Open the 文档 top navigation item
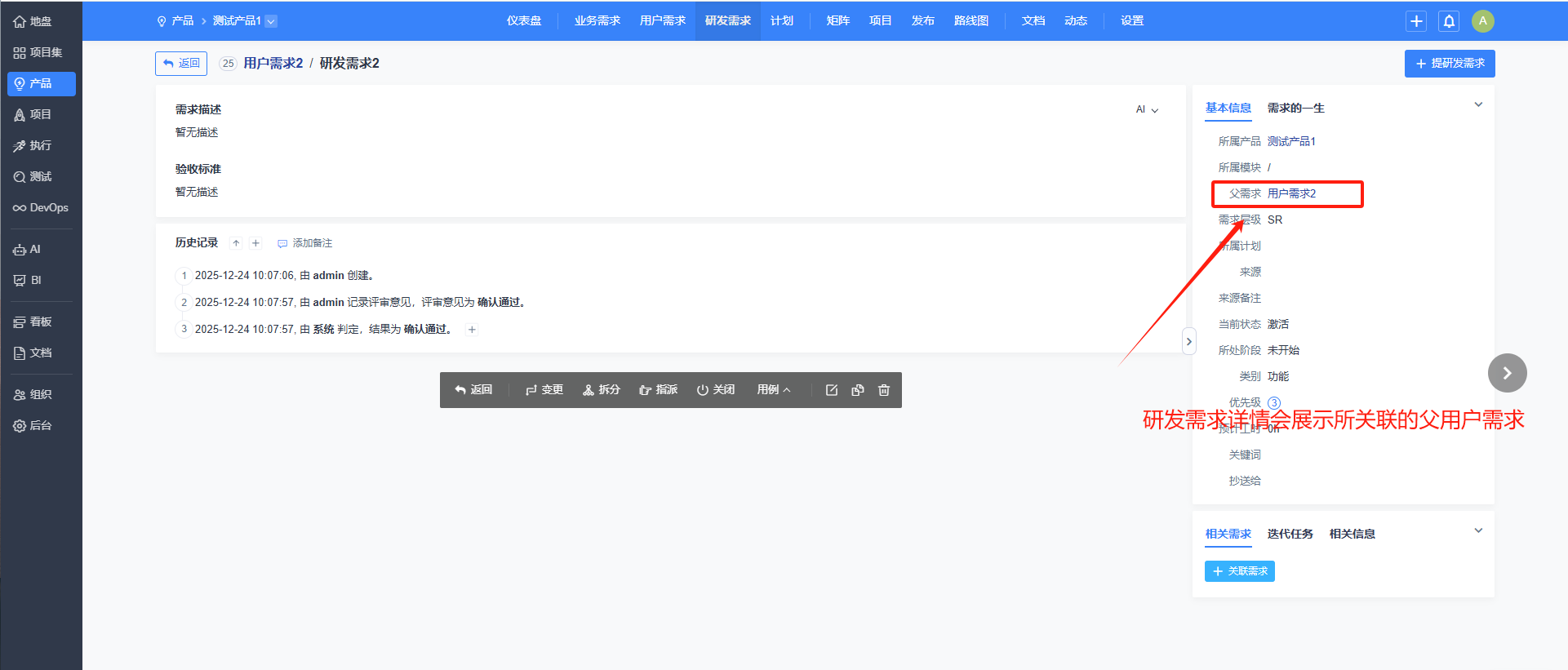This screenshot has height=670, width=1568. click(x=1033, y=21)
